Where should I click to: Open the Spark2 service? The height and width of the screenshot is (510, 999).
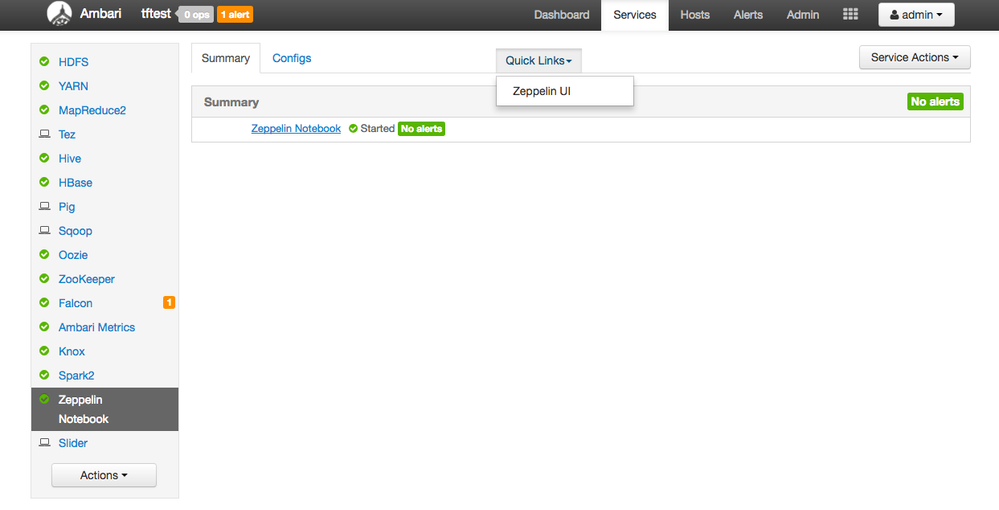pos(76,375)
